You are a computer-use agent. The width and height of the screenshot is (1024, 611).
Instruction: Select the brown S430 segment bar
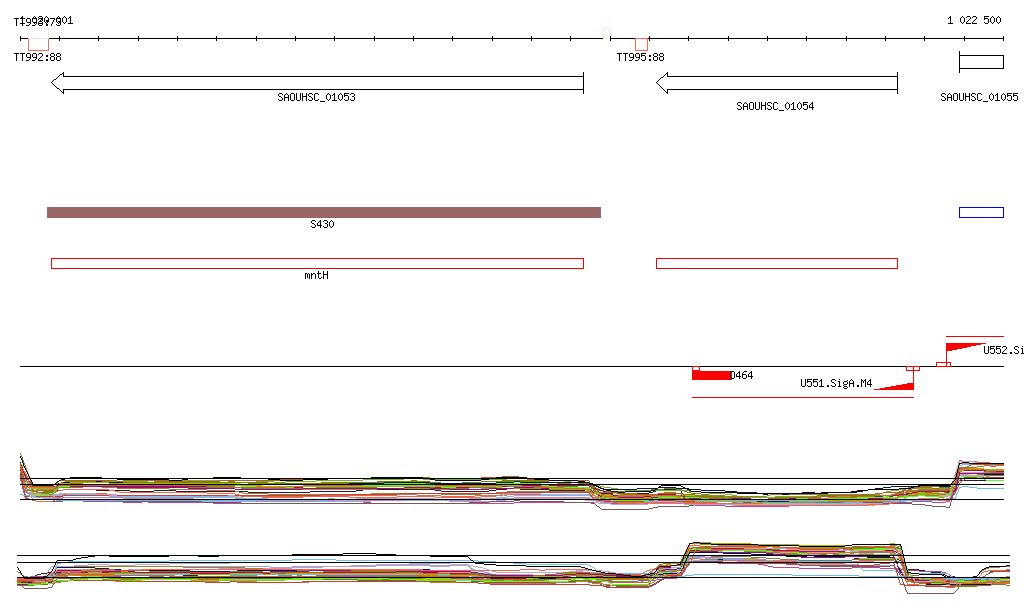[324, 212]
